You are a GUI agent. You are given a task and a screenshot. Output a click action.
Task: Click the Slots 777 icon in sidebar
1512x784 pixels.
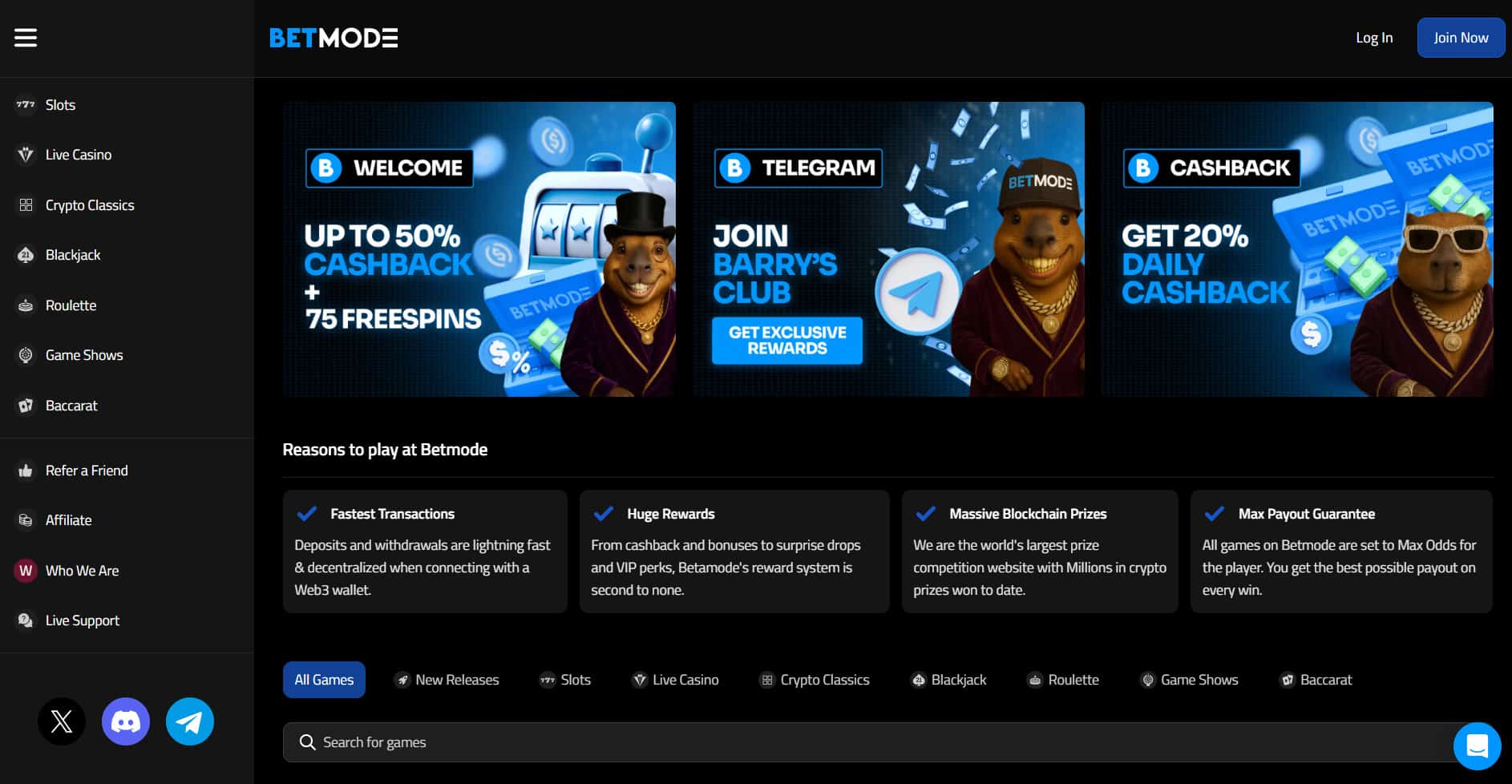[x=26, y=105]
